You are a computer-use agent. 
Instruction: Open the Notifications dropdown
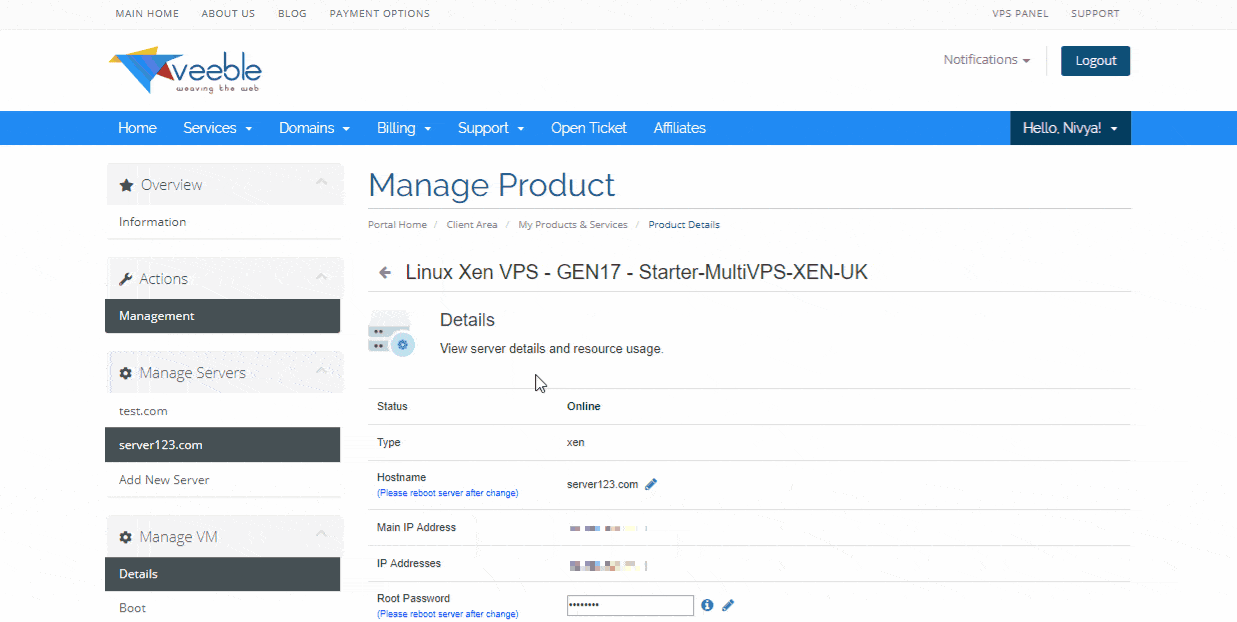(x=986, y=60)
